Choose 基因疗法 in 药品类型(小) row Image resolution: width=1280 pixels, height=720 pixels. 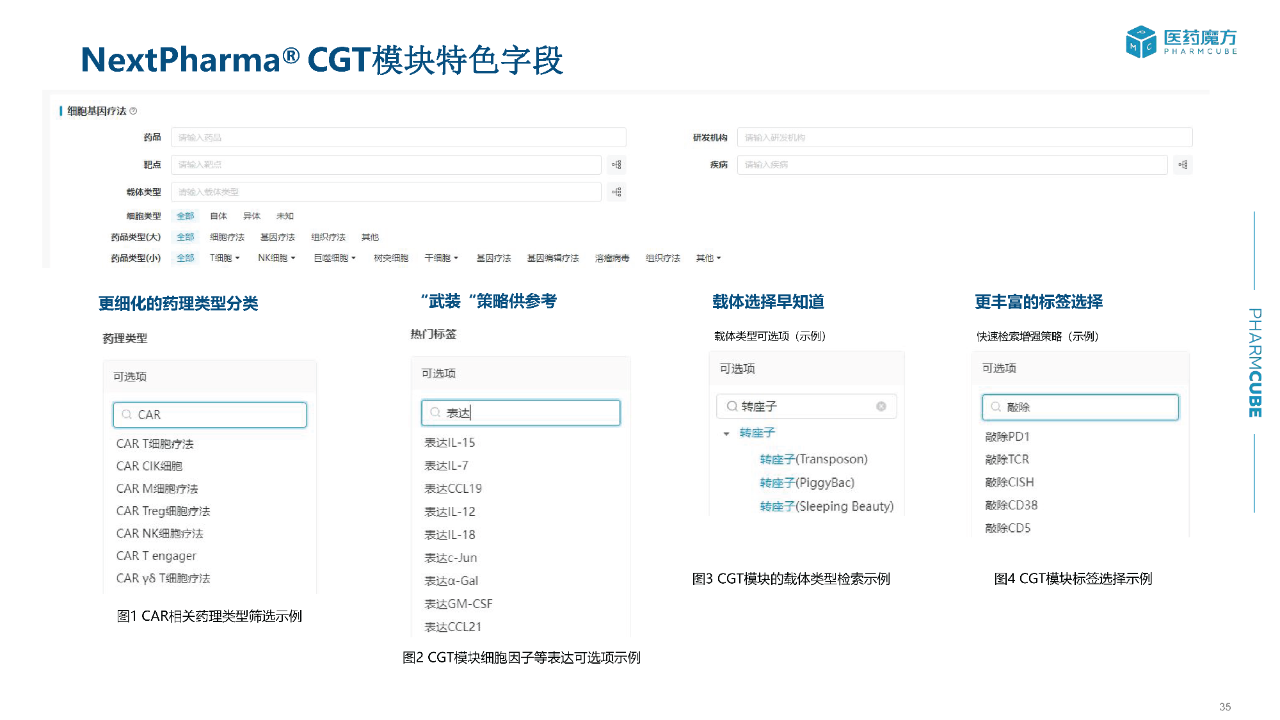point(493,258)
